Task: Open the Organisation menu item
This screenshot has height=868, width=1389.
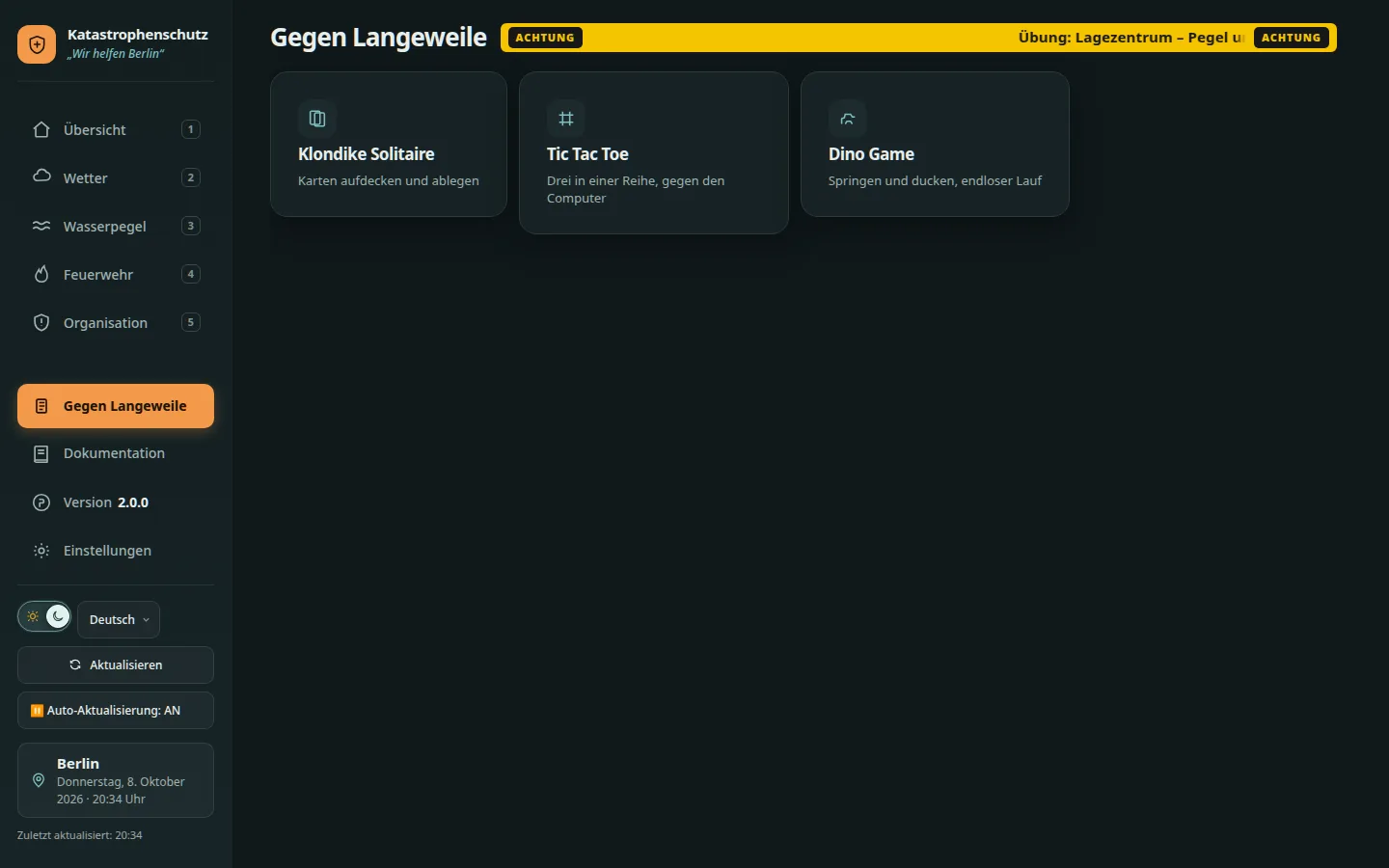Action: pyautogui.click(x=116, y=322)
